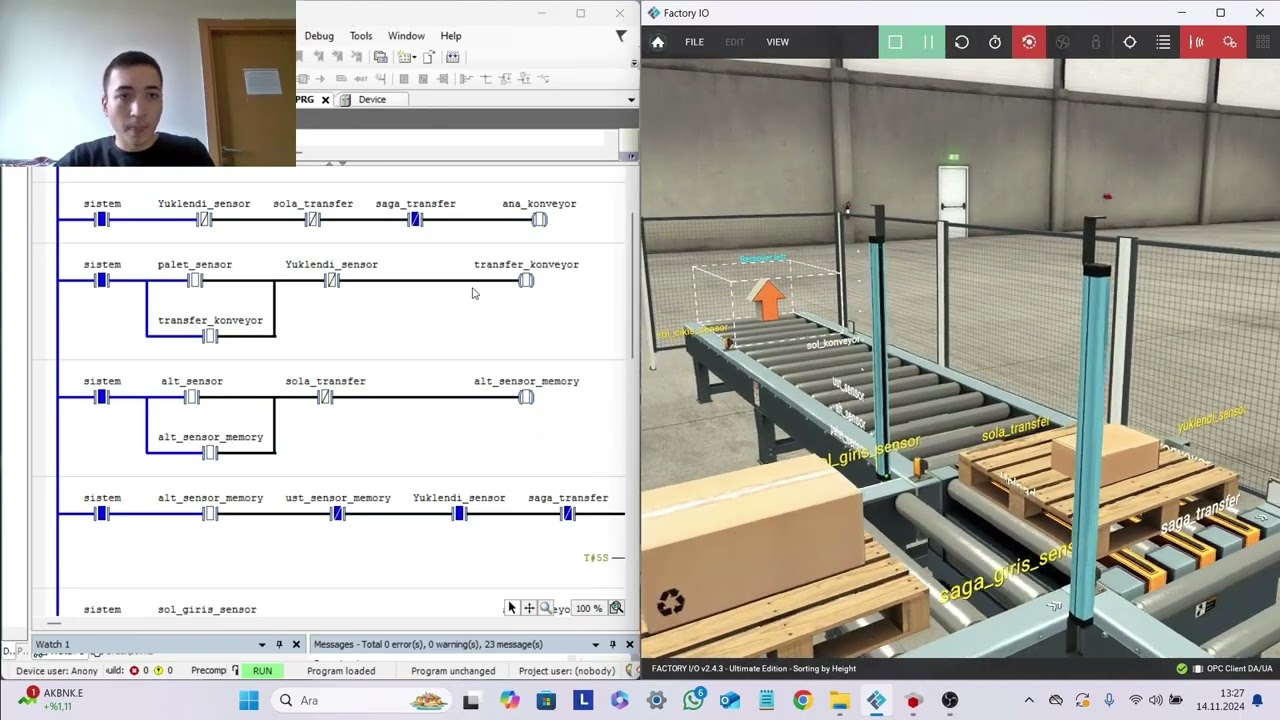The image size is (1280, 720).
Task: Select the ana_konveyor coil
Action: [539, 219]
